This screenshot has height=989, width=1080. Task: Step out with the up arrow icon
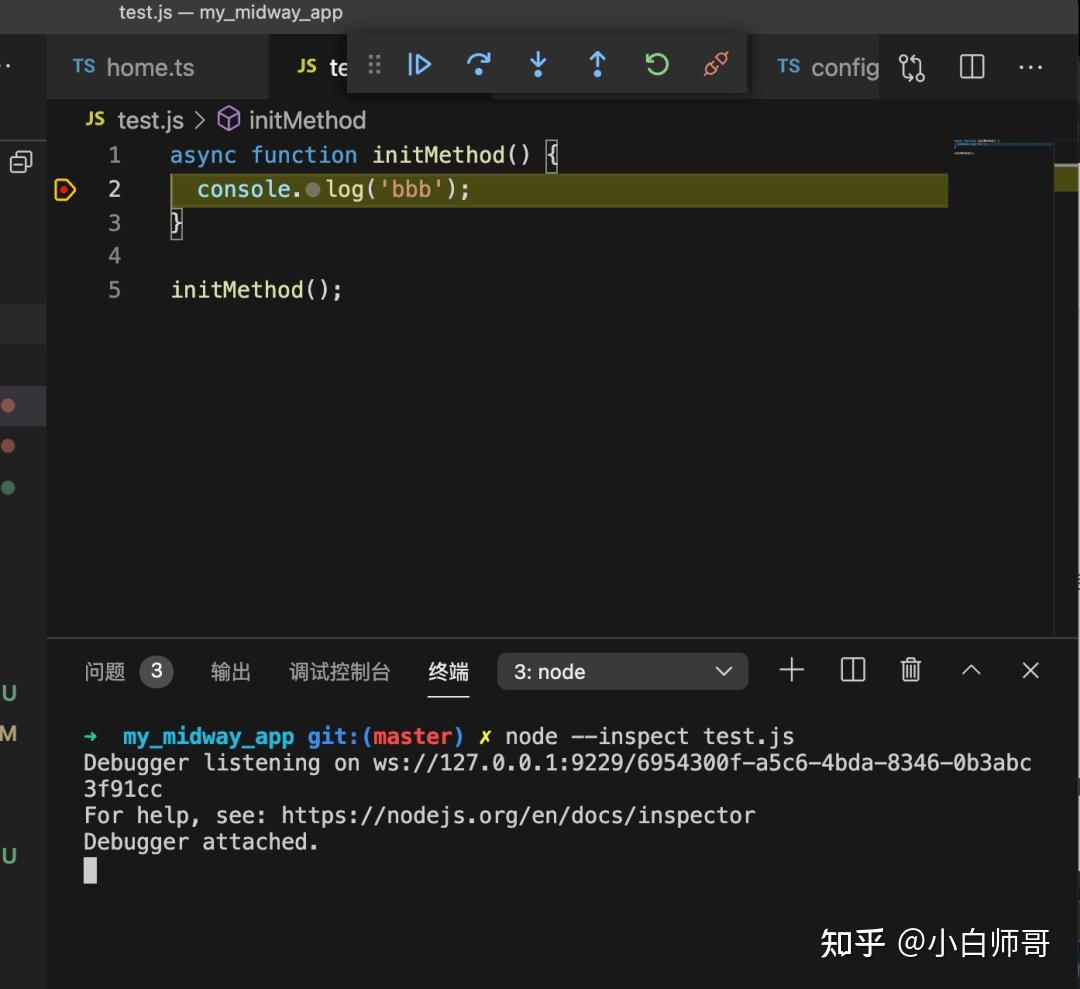click(597, 65)
